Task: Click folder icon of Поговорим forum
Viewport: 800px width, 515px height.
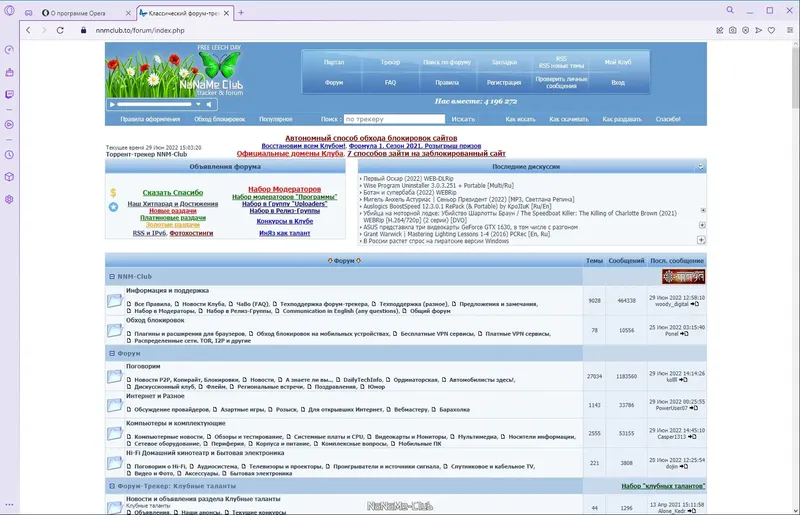Action: click(114, 377)
